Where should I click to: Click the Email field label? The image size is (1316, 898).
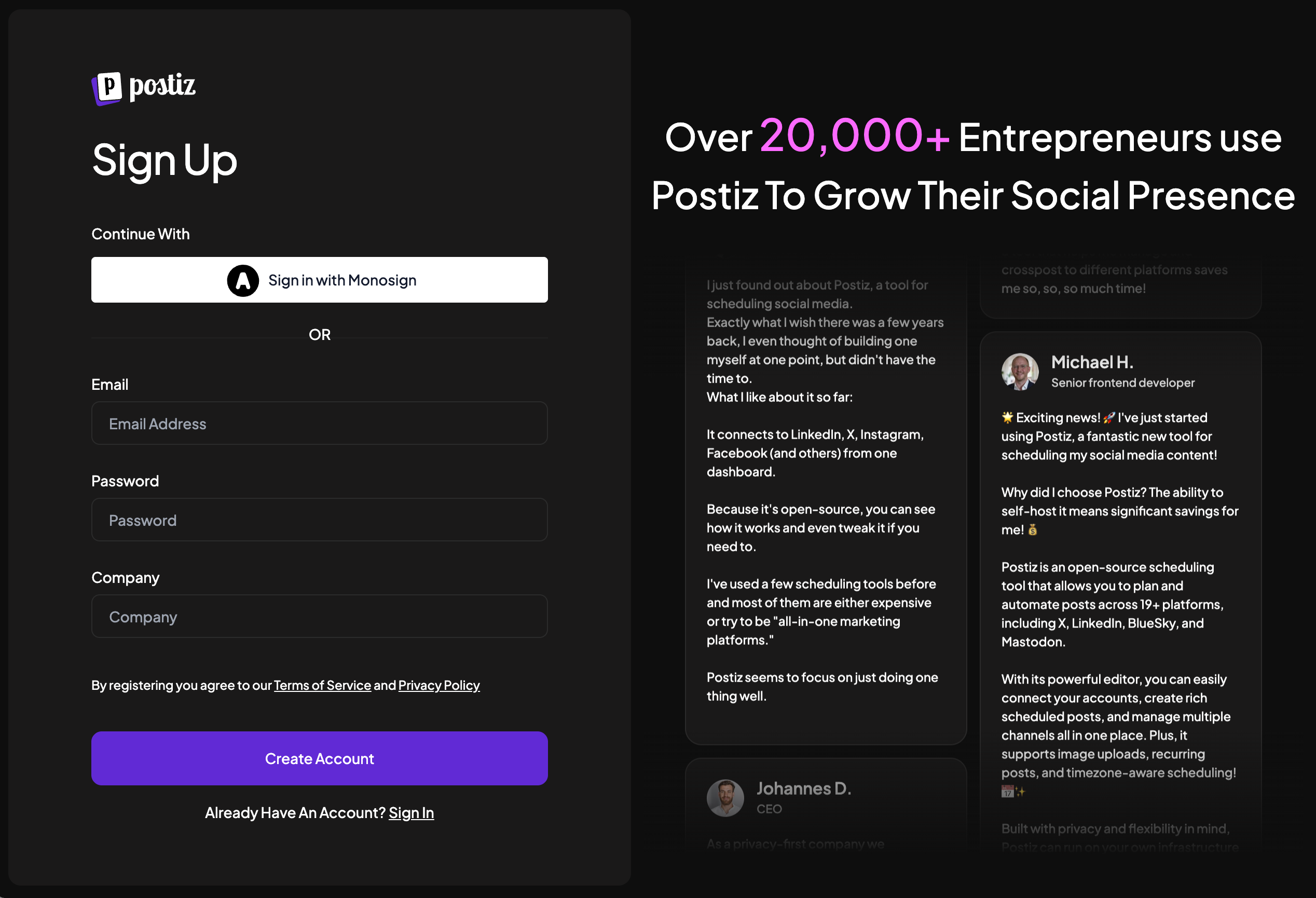coord(110,385)
